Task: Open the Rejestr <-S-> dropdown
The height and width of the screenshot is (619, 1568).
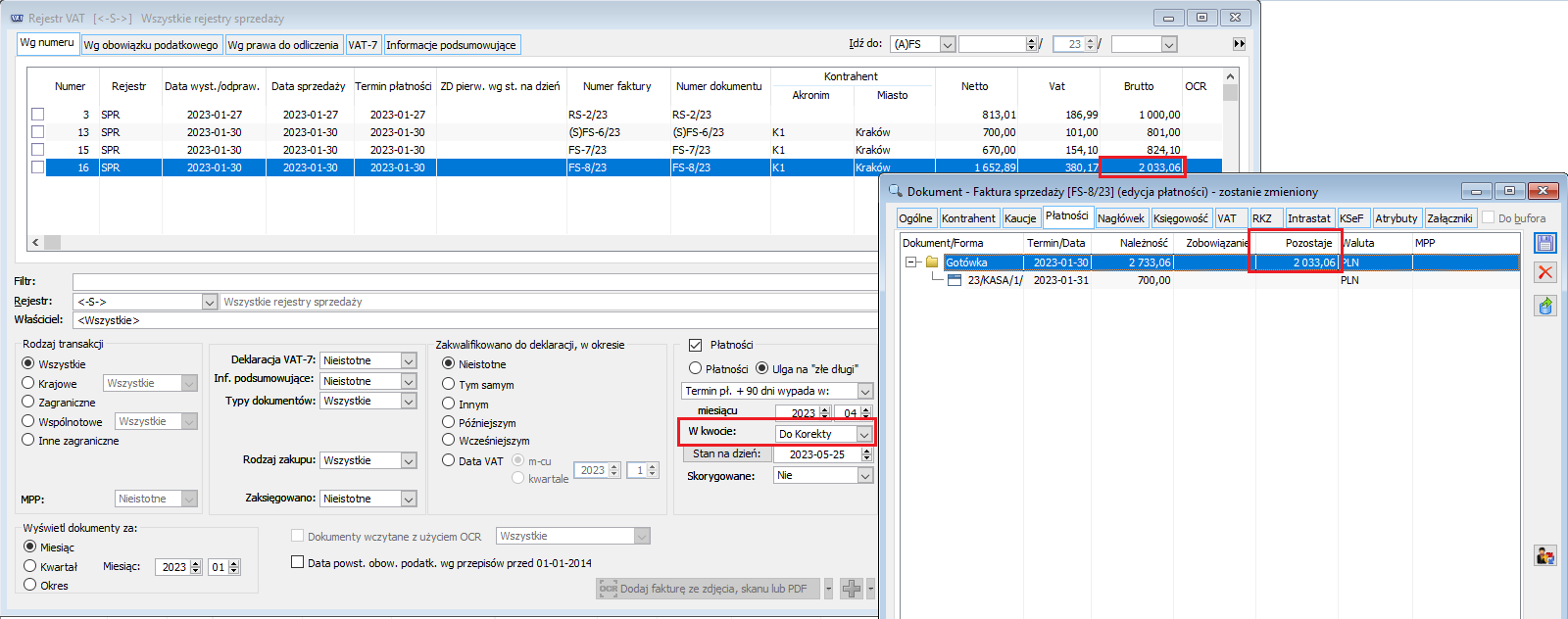Action: pos(209,302)
